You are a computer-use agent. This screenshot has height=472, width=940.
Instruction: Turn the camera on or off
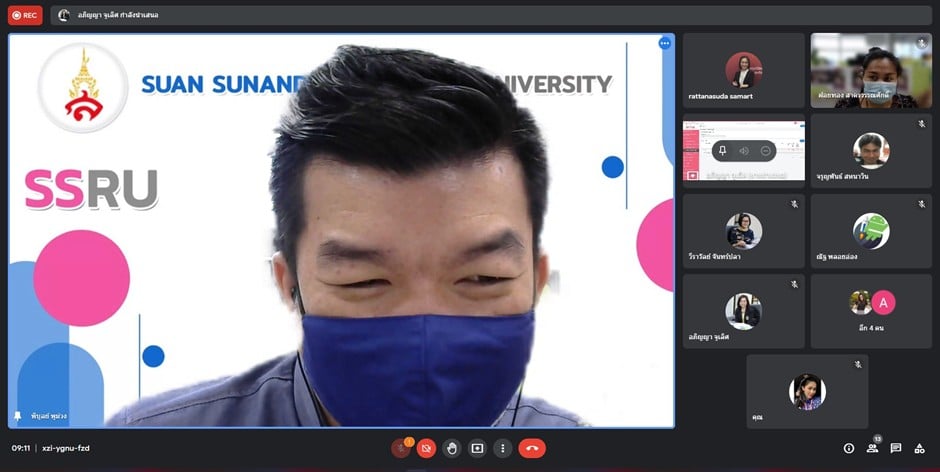[x=426, y=448]
